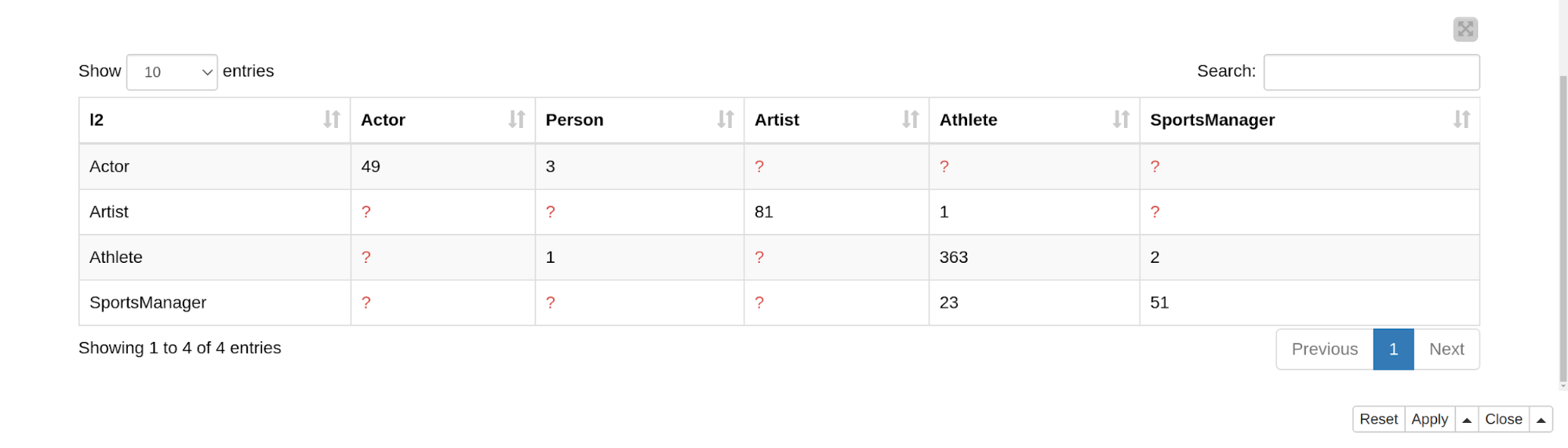
Task: Click the Close button
Action: click(x=1504, y=420)
